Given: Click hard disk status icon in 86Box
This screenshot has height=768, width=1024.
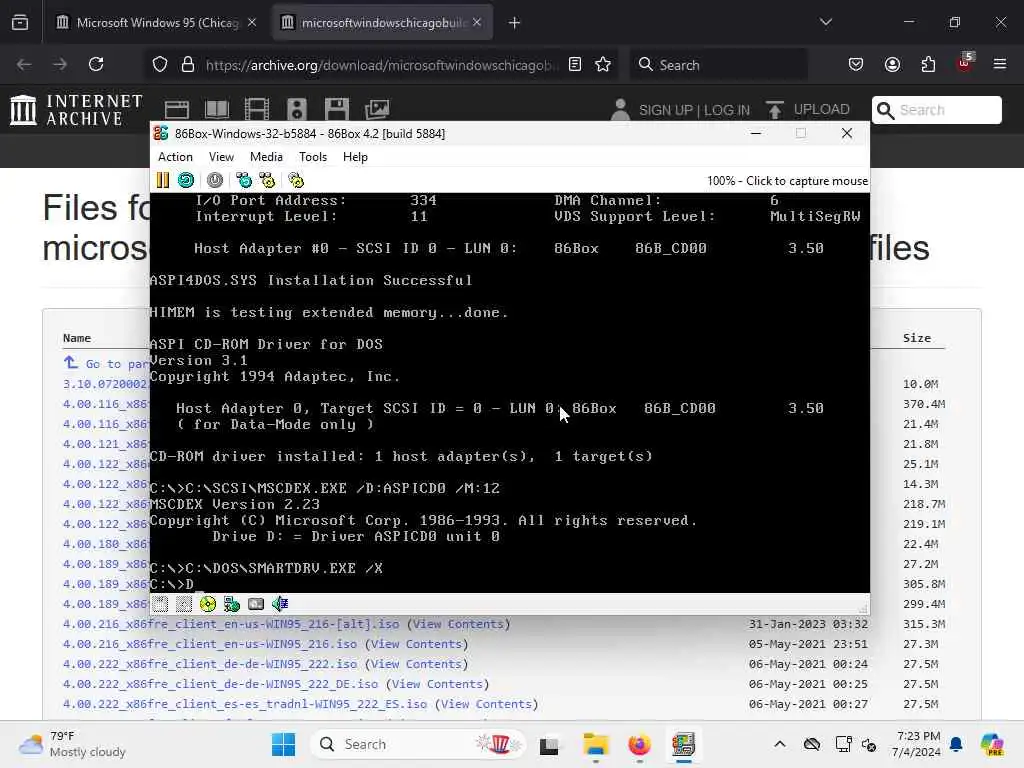Looking at the screenshot, I should pos(256,604).
